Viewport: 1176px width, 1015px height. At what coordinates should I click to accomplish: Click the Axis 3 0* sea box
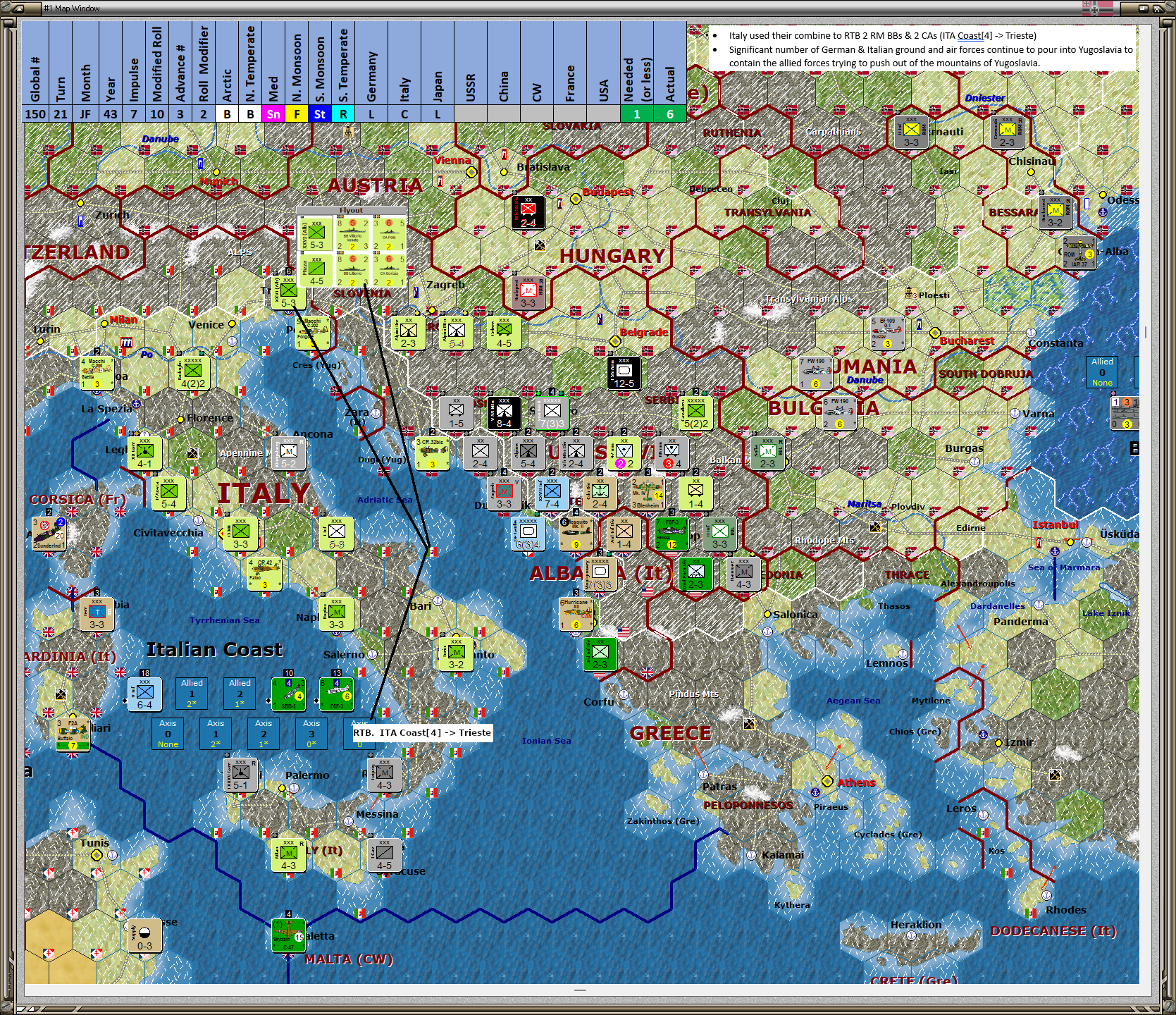[x=311, y=734]
